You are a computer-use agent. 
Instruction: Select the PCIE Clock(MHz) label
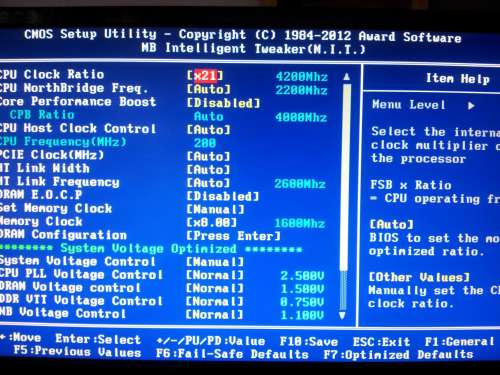[52, 155]
